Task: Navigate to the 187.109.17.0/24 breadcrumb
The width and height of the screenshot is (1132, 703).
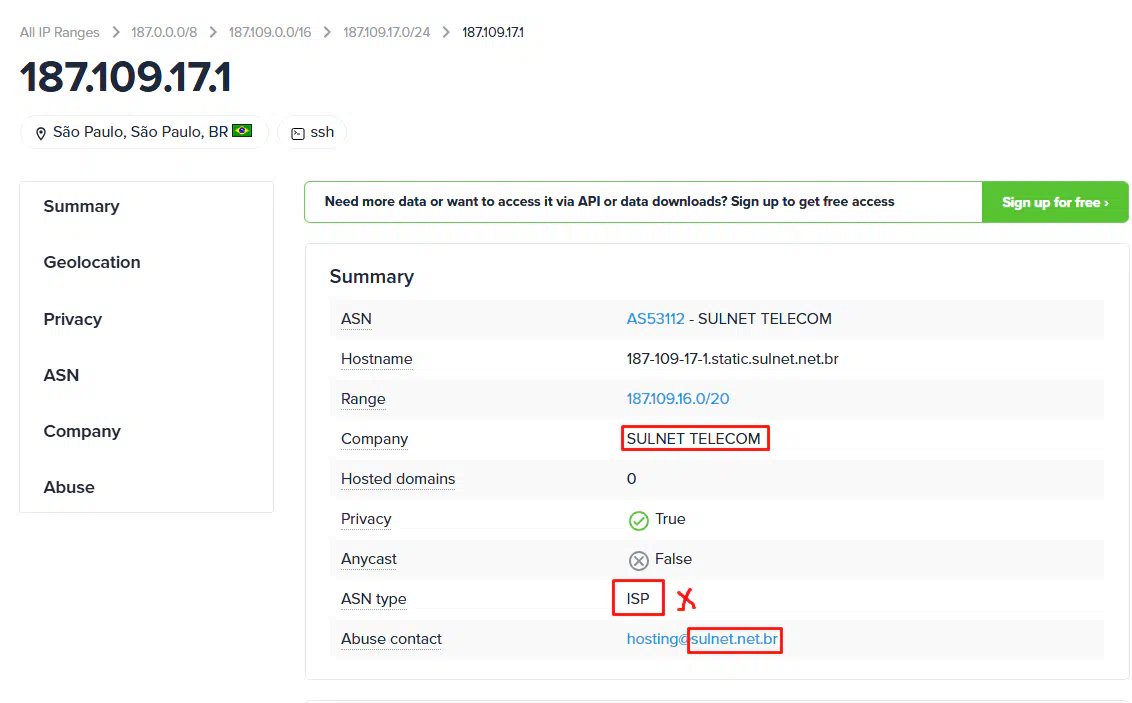Action: click(386, 32)
